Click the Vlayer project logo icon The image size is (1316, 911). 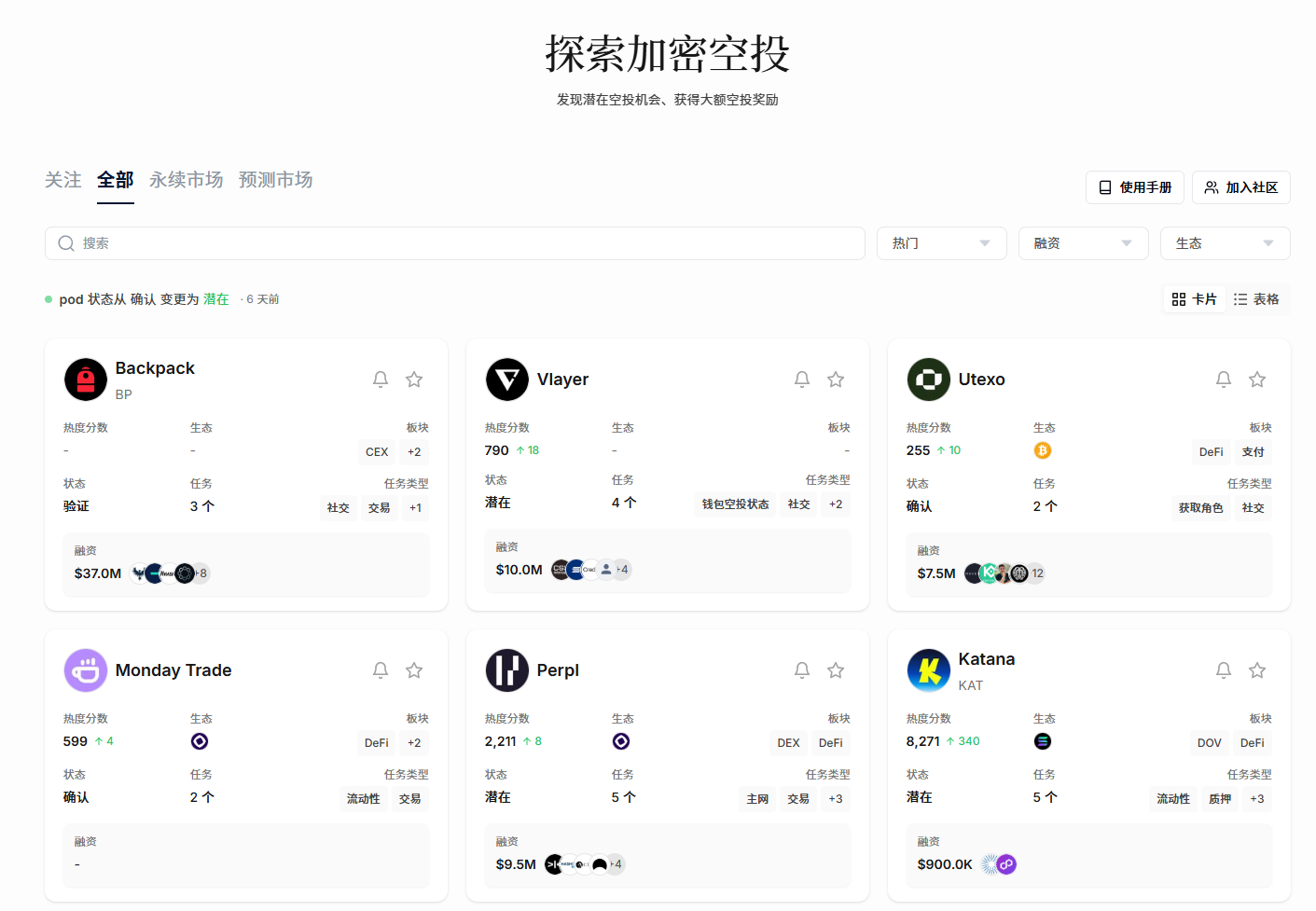coord(507,380)
